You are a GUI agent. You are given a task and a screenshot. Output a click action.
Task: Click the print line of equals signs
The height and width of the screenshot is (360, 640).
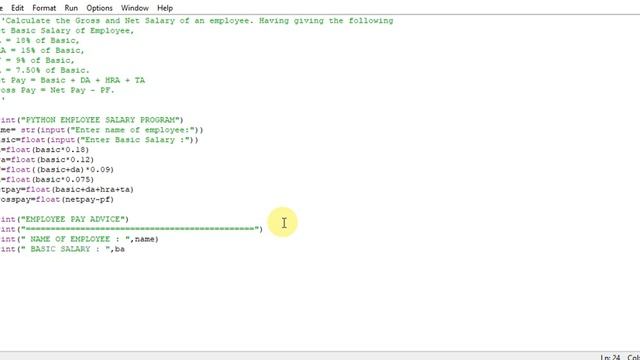131,229
